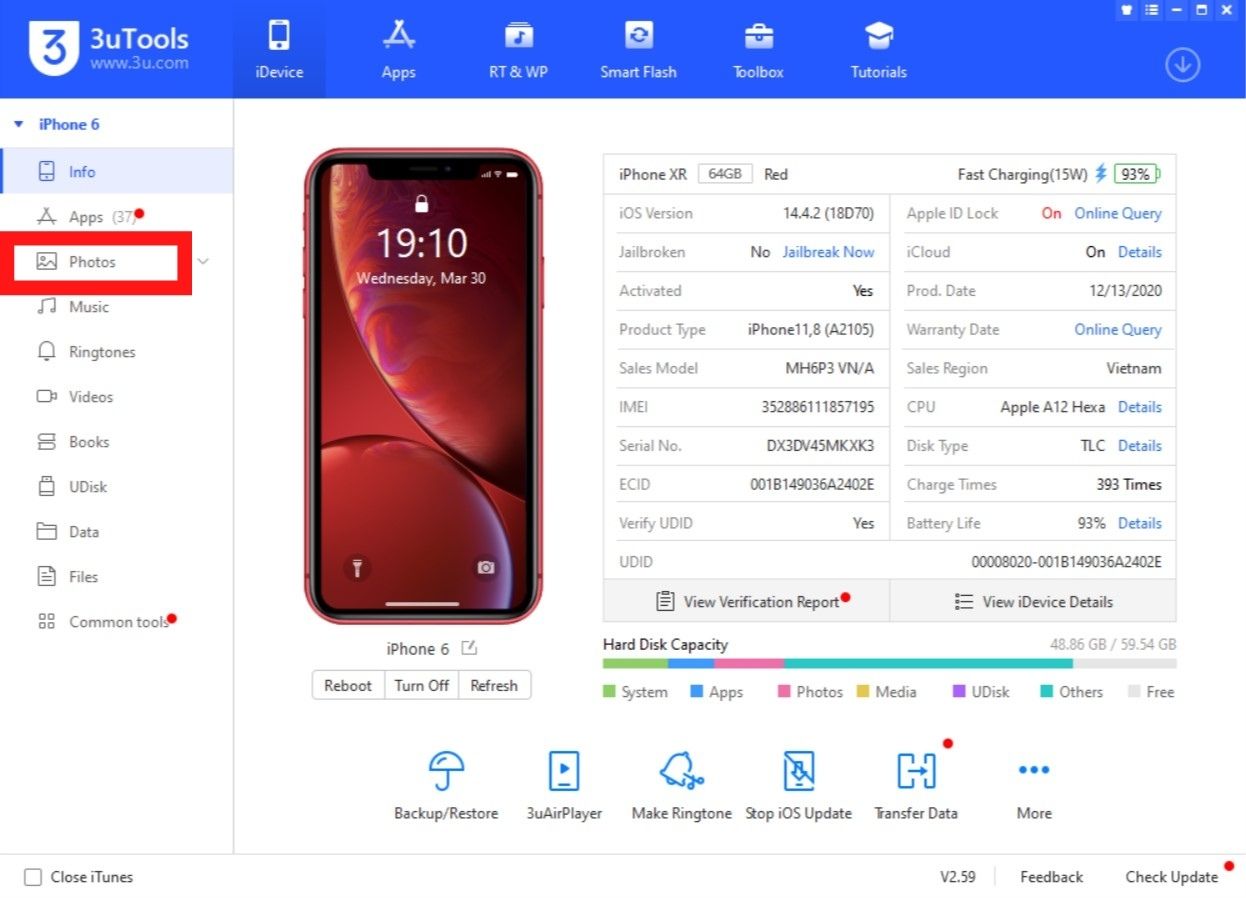Viewport: 1246px width, 898px height.
Task: Open the title bar list menu icon
Action: coord(1152,9)
